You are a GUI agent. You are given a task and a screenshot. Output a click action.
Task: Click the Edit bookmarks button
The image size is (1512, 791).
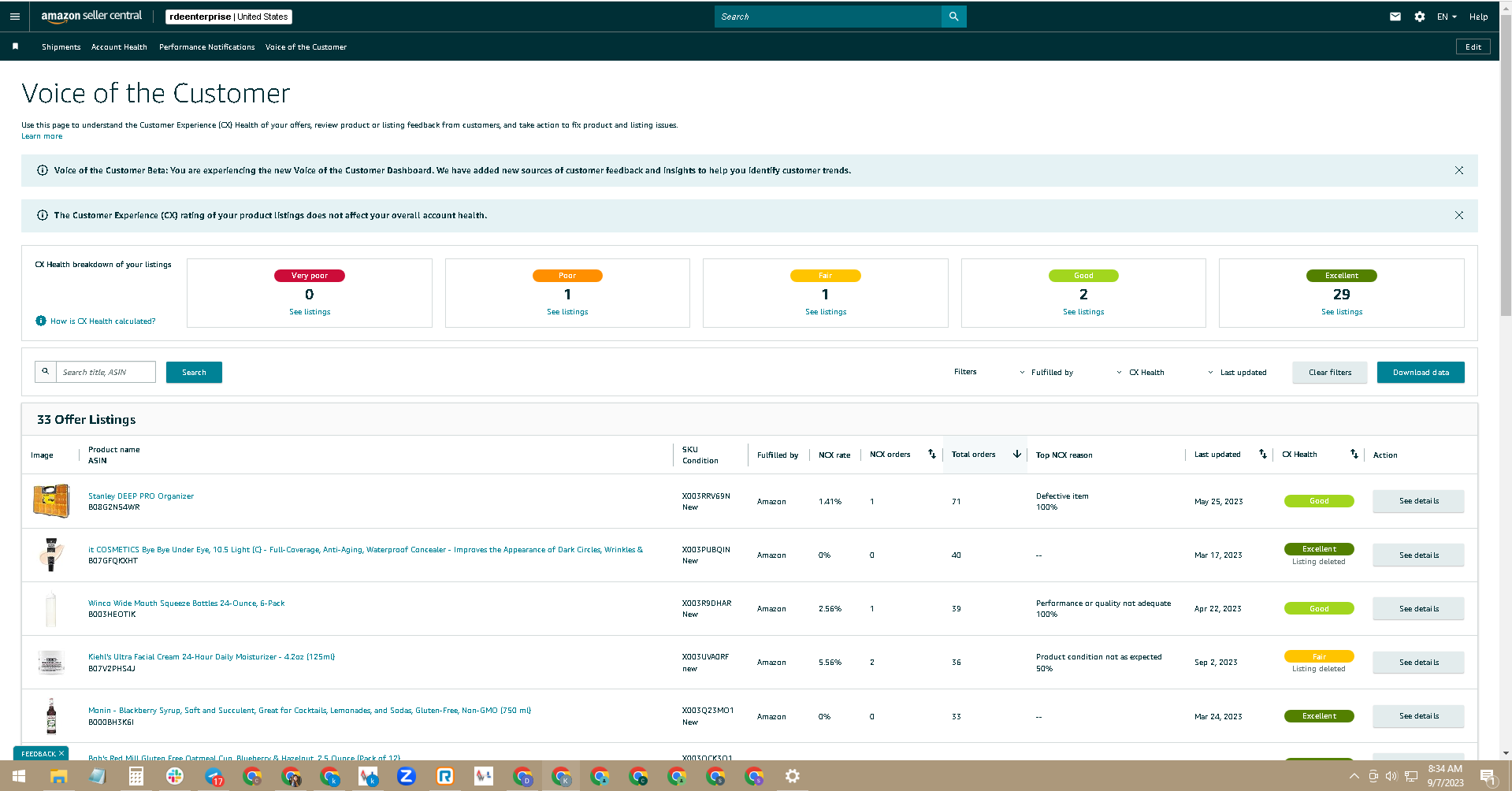[x=1473, y=47]
